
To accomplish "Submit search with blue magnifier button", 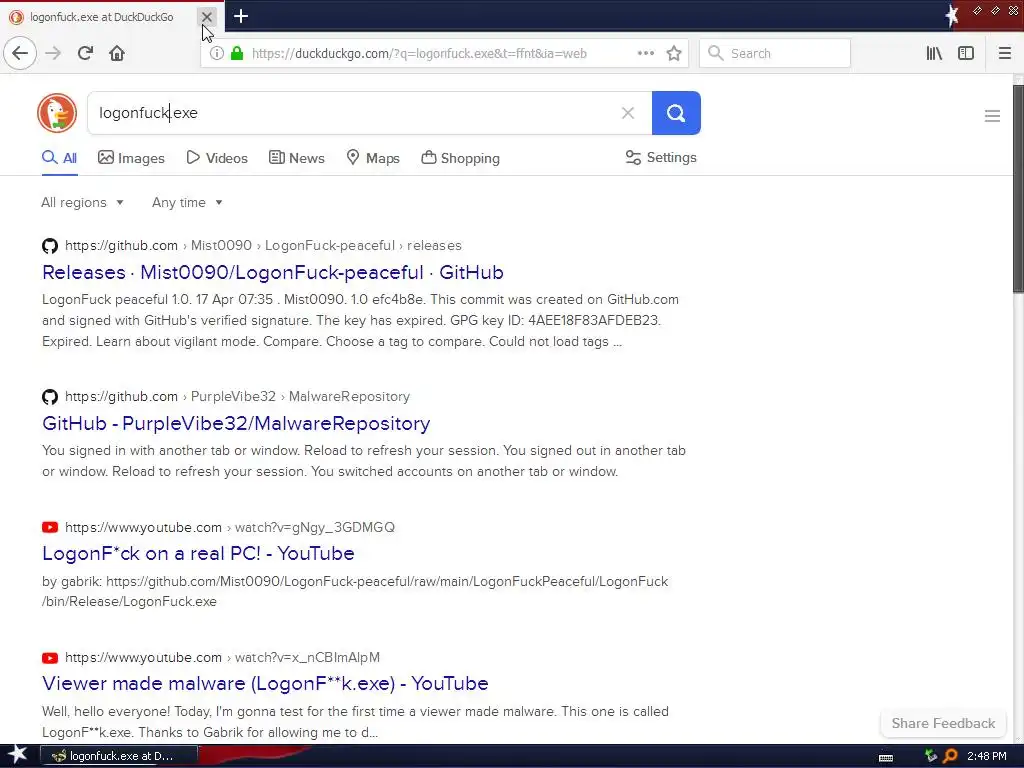I will pyautogui.click(x=676, y=113).
